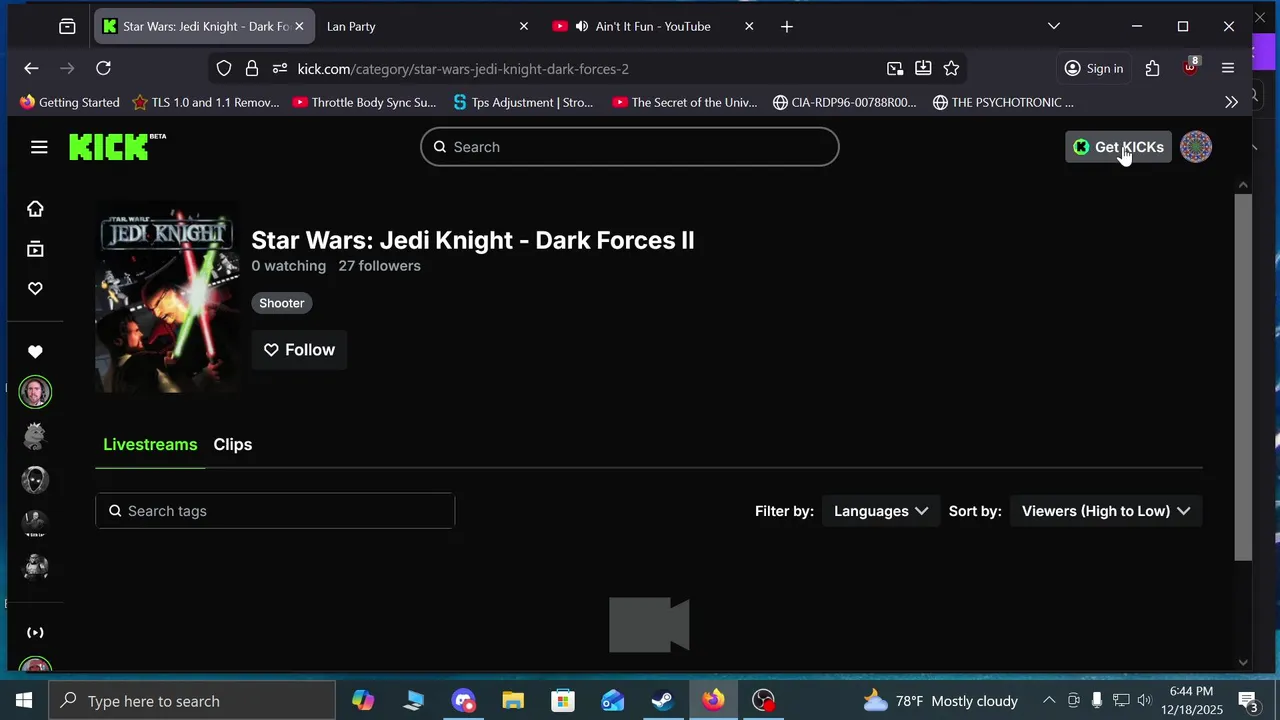The image size is (1280, 720).
Task: Open volume control in system tray
Action: pyautogui.click(x=1144, y=701)
